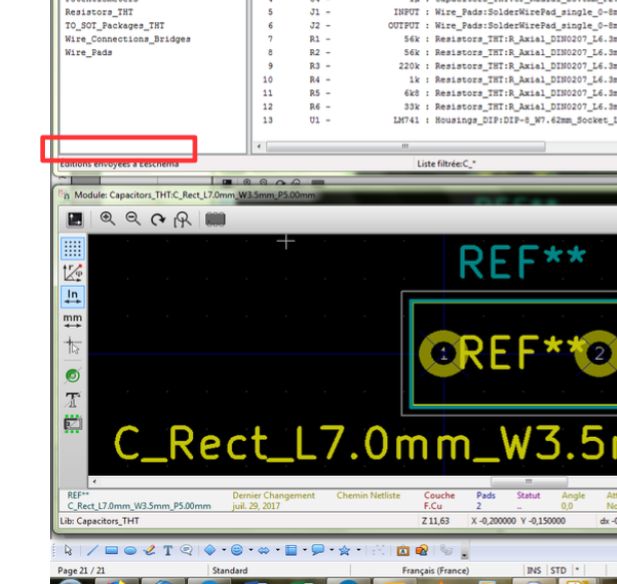Click the footprint viewer horizontal scrollbar

click(340, 482)
